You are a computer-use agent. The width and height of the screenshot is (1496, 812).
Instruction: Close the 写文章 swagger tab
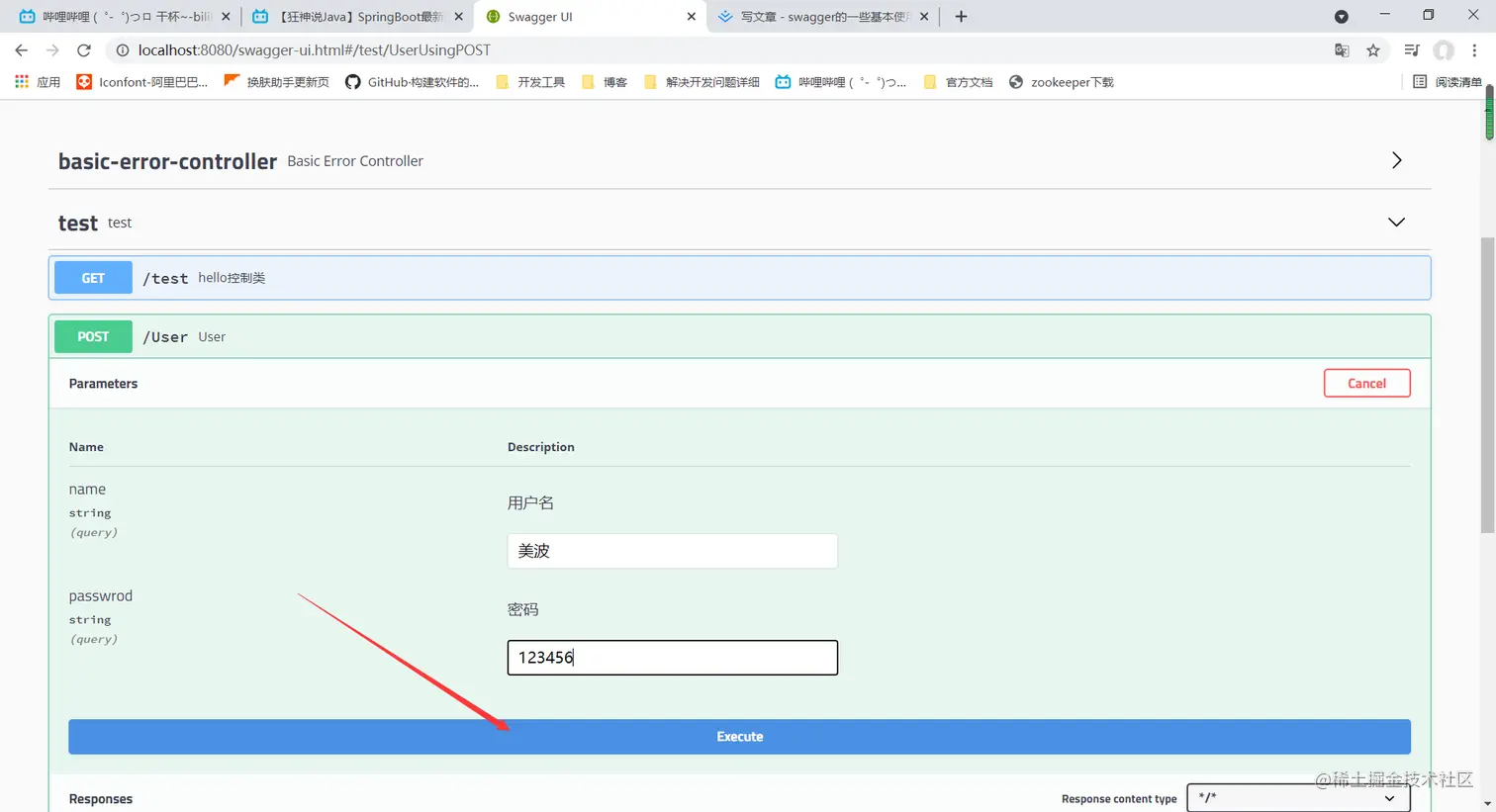tap(924, 17)
